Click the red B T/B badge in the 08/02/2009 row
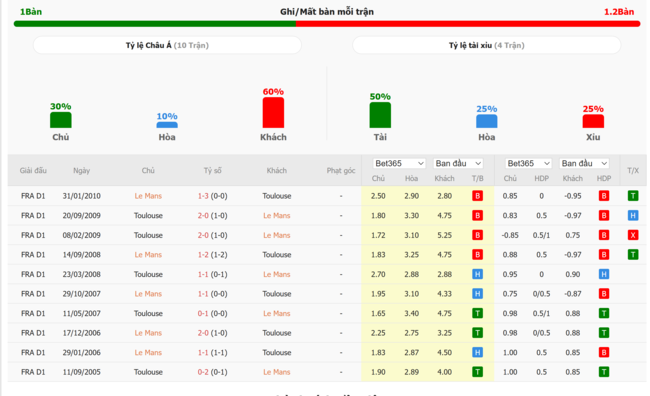 478,235
